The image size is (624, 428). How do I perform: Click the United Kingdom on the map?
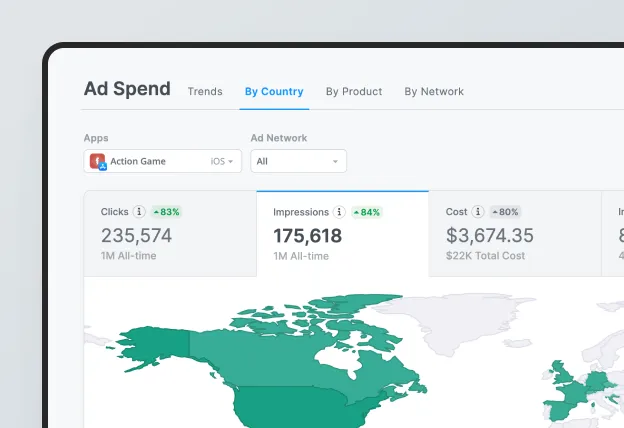(563, 374)
